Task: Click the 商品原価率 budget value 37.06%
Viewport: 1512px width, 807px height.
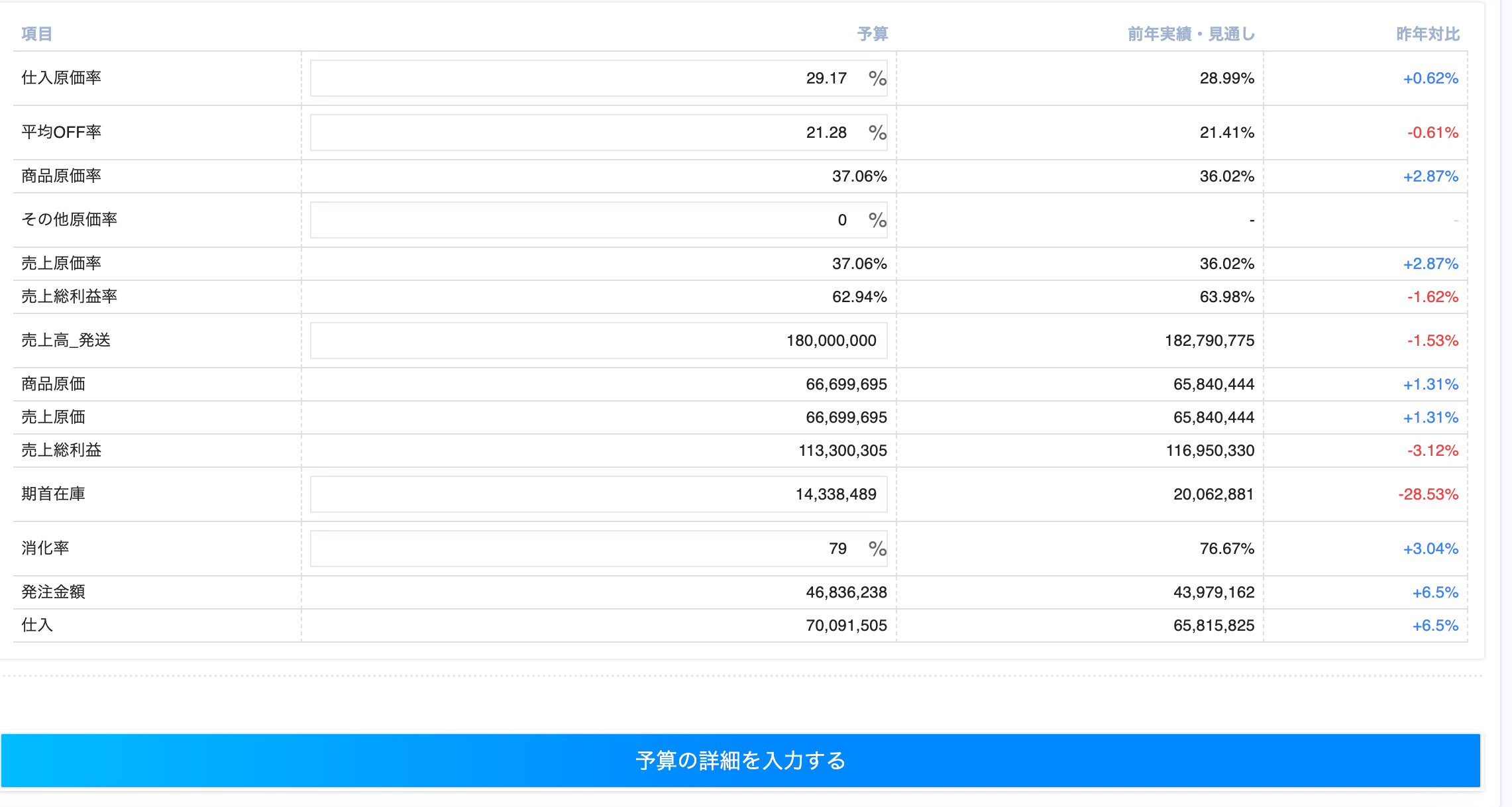Action: click(x=859, y=176)
